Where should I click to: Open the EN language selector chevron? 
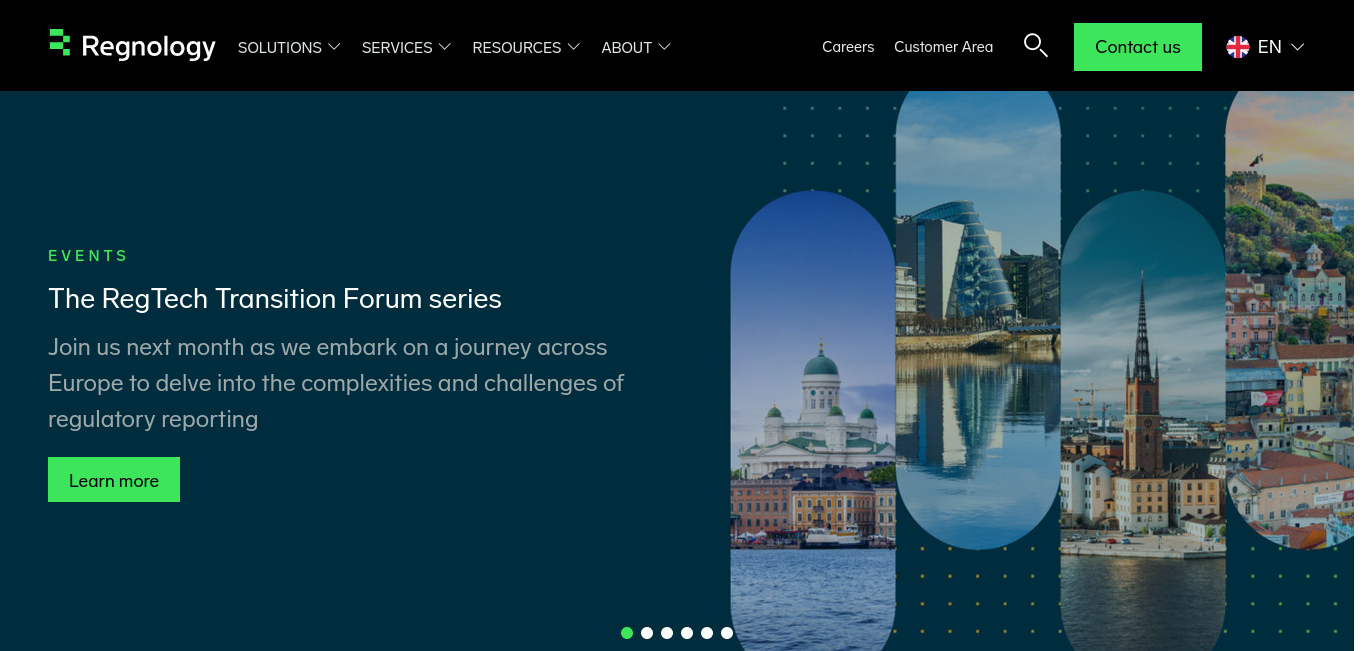(x=1298, y=47)
